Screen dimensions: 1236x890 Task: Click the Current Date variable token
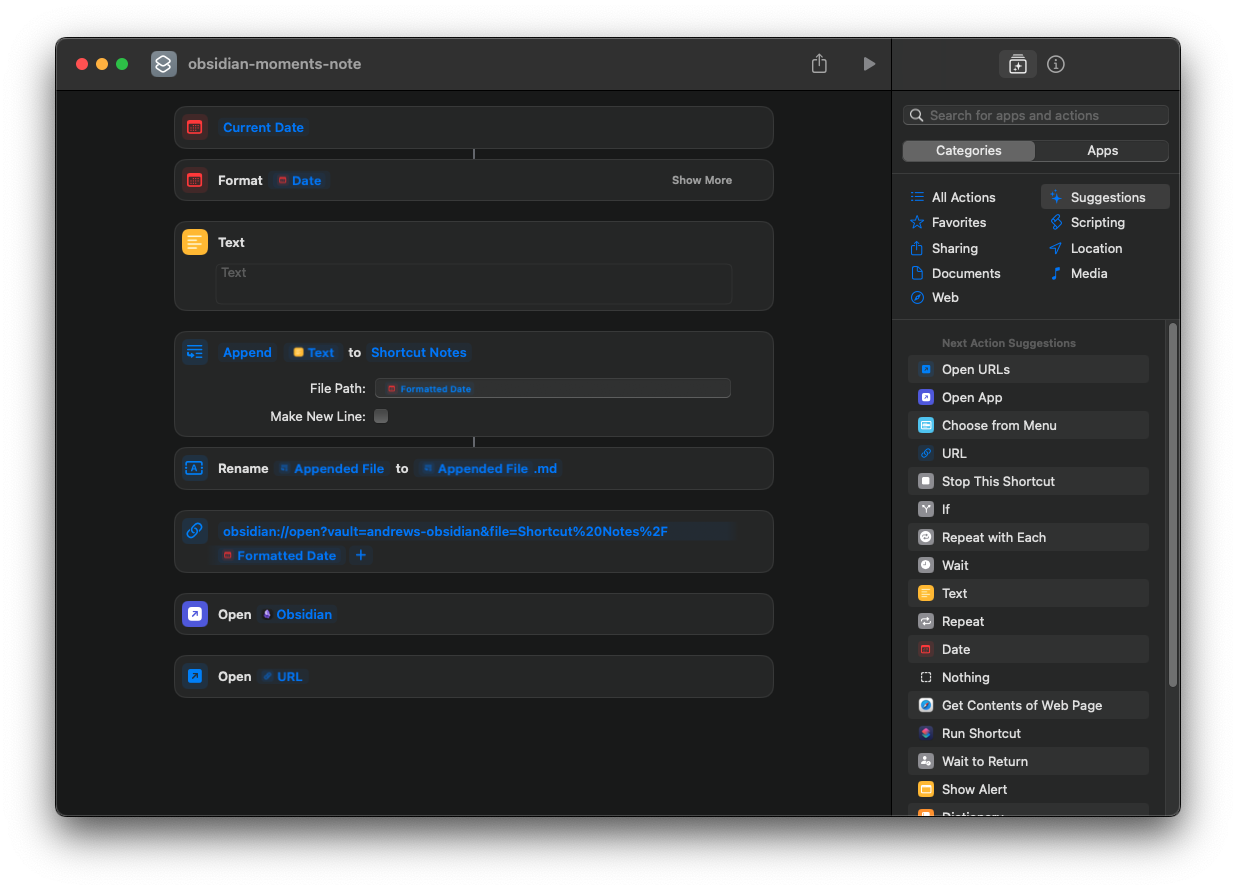coord(263,127)
